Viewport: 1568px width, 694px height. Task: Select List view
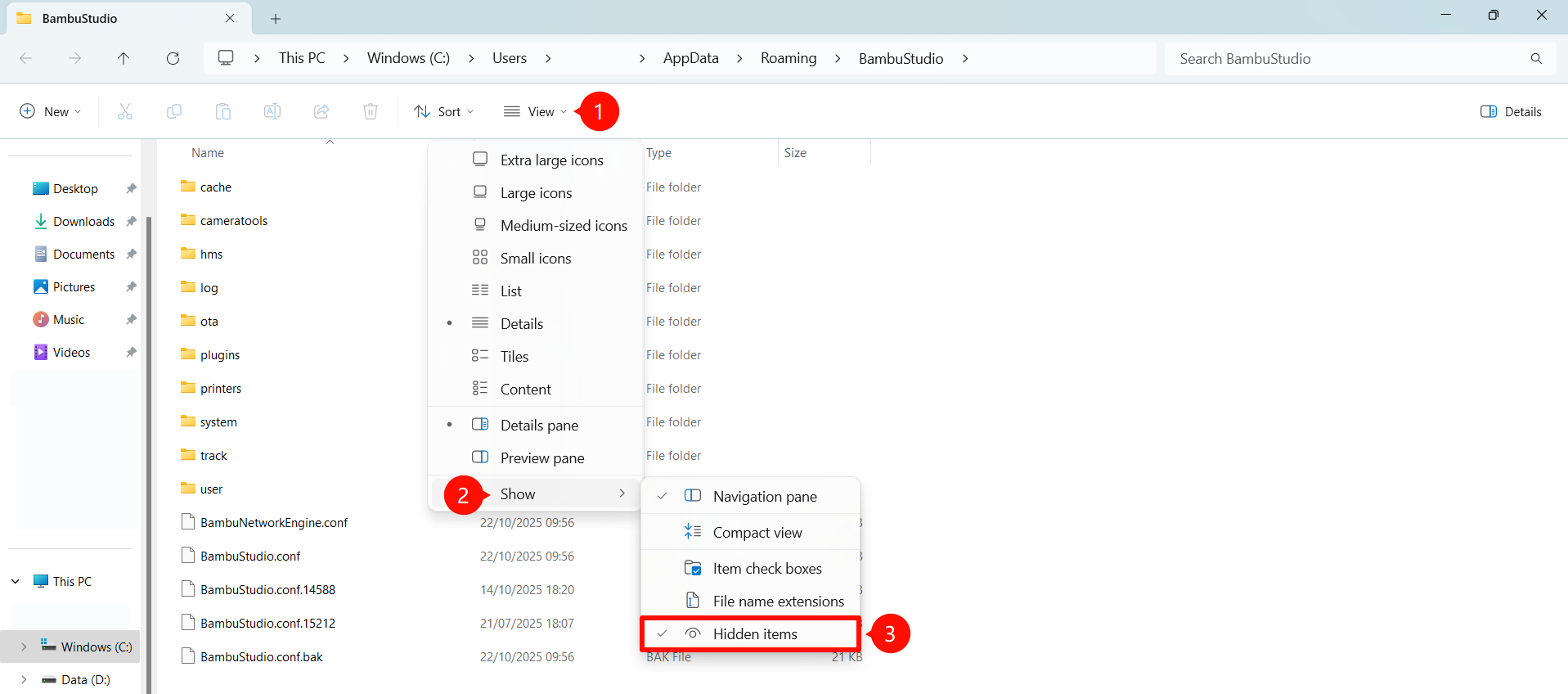click(x=535, y=291)
